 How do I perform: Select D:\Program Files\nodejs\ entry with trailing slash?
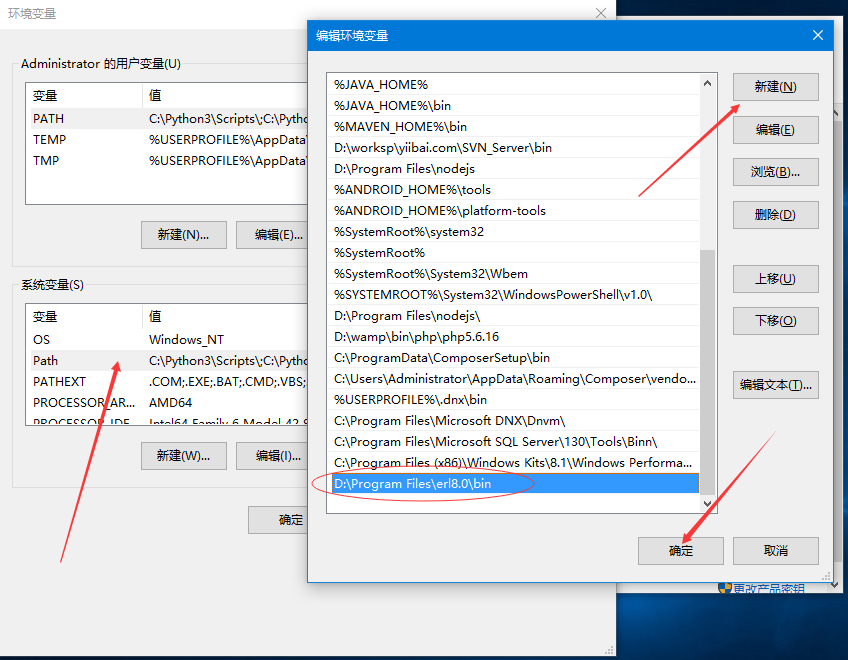[513, 316]
